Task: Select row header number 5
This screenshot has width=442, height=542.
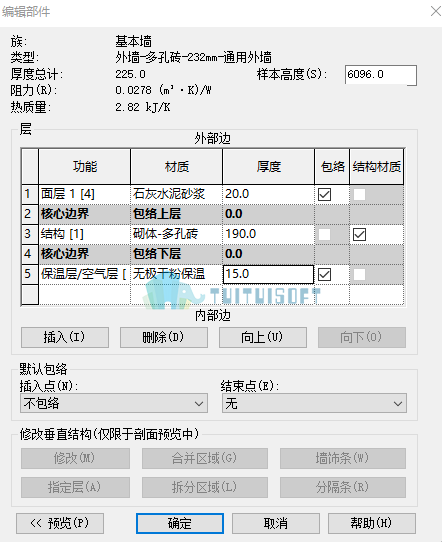Action: [x=29, y=274]
